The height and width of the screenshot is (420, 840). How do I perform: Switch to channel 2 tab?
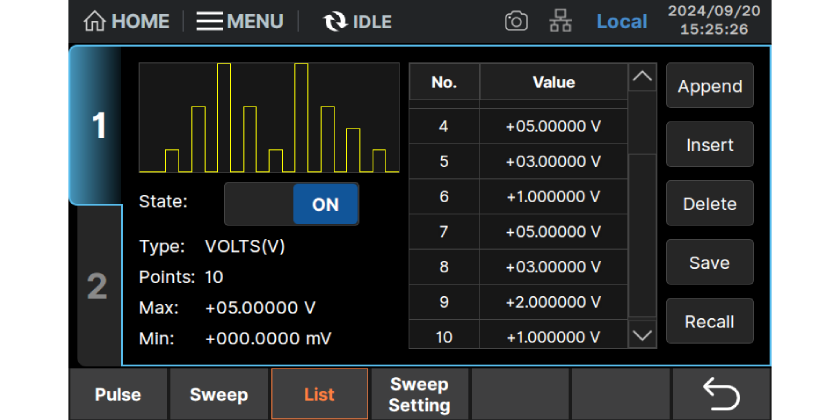pyautogui.click(x=98, y=286)
